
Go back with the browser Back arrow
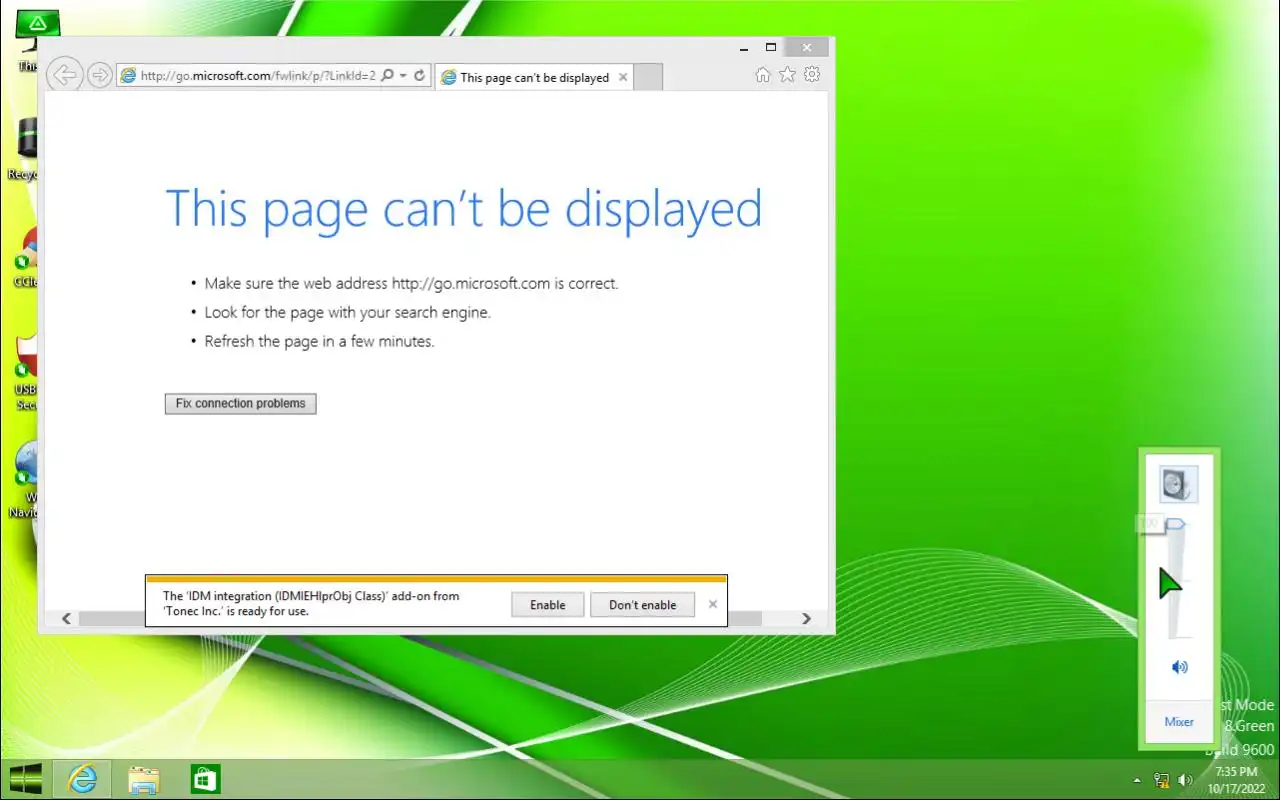(64, 75)
